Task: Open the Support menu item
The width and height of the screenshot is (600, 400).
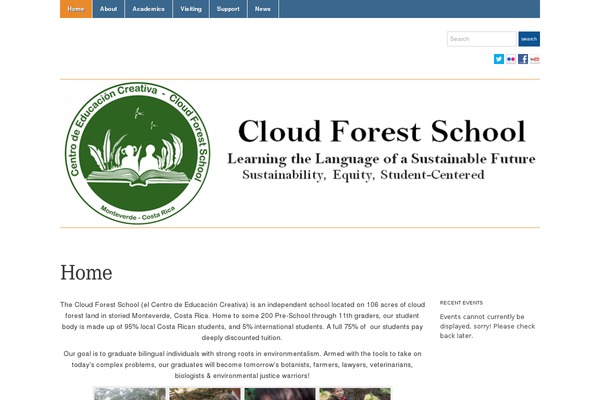Action: pyautogui.click(x=228, y=9)
